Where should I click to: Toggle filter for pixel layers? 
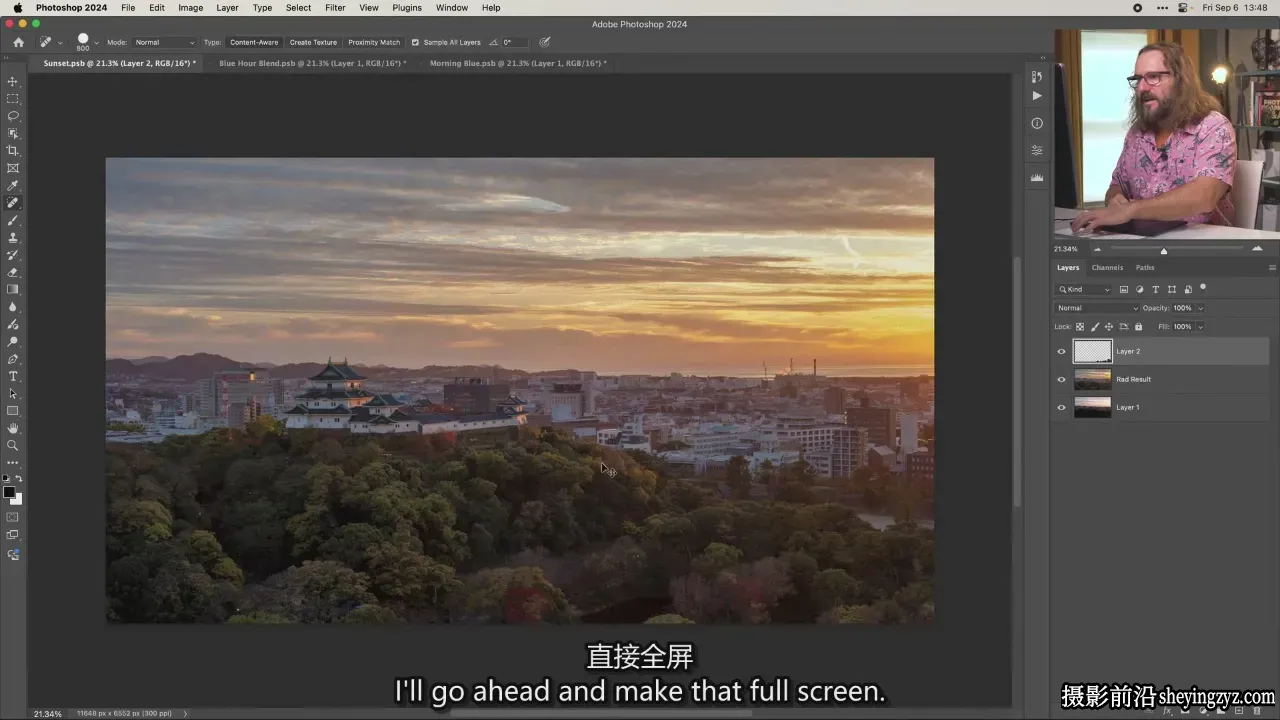tap(1124, 289)
